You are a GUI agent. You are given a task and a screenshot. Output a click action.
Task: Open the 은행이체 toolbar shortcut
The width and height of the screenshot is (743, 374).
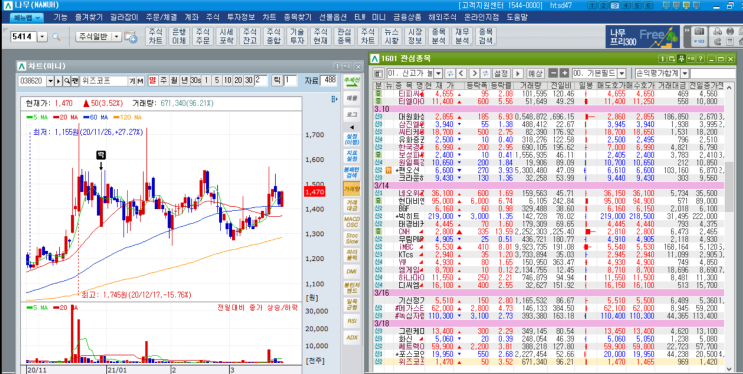click(179, 36)
